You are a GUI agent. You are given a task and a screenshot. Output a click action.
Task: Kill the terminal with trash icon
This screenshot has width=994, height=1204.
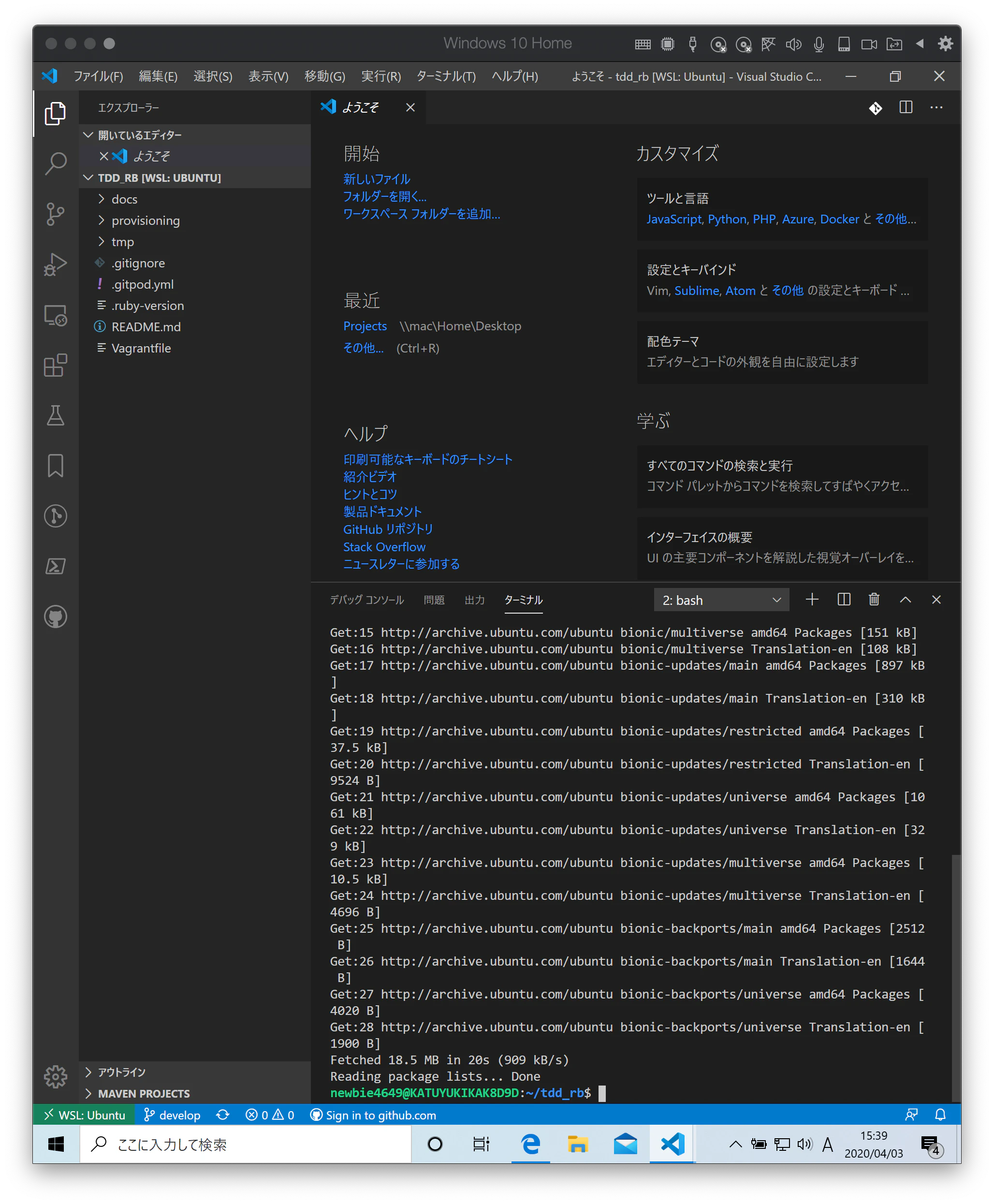click(x=874, y=600)
